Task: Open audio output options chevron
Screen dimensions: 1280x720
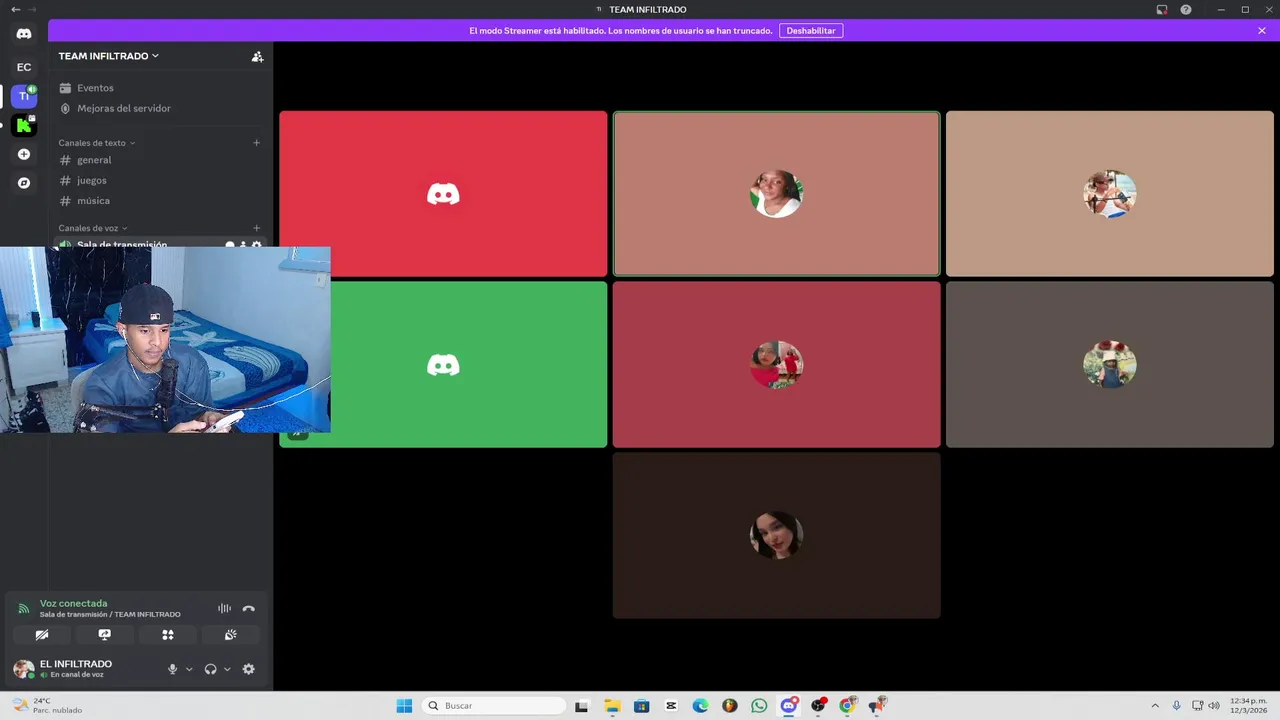Action: pyautogui.click(x=227, y=670)
